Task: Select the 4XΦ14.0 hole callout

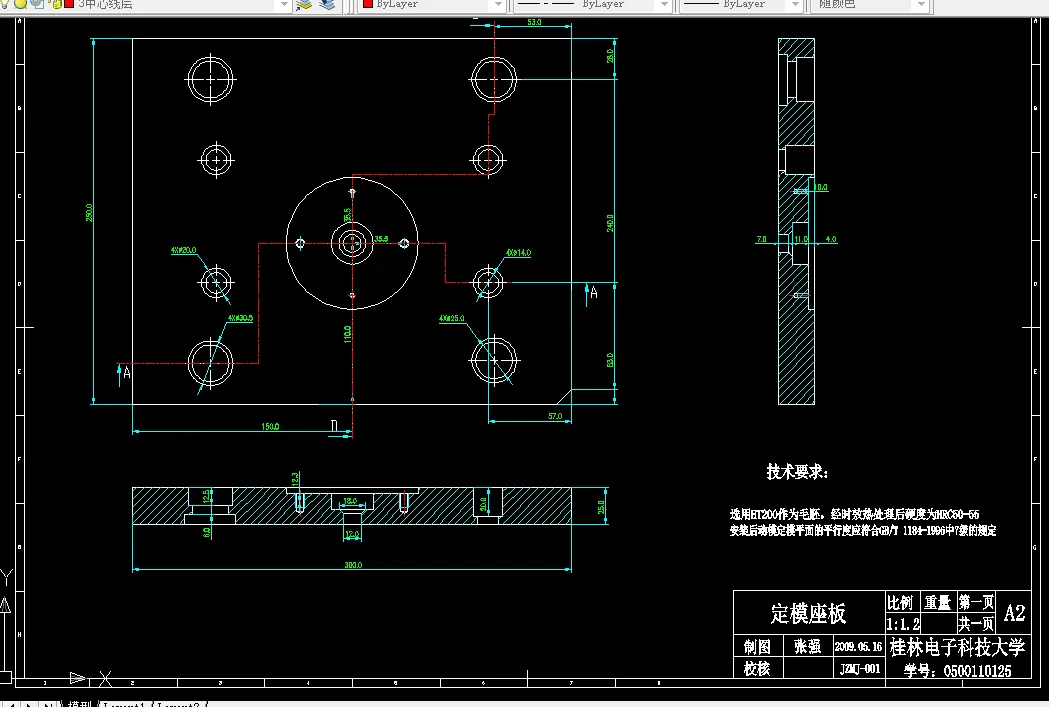Action: point(518,253)
